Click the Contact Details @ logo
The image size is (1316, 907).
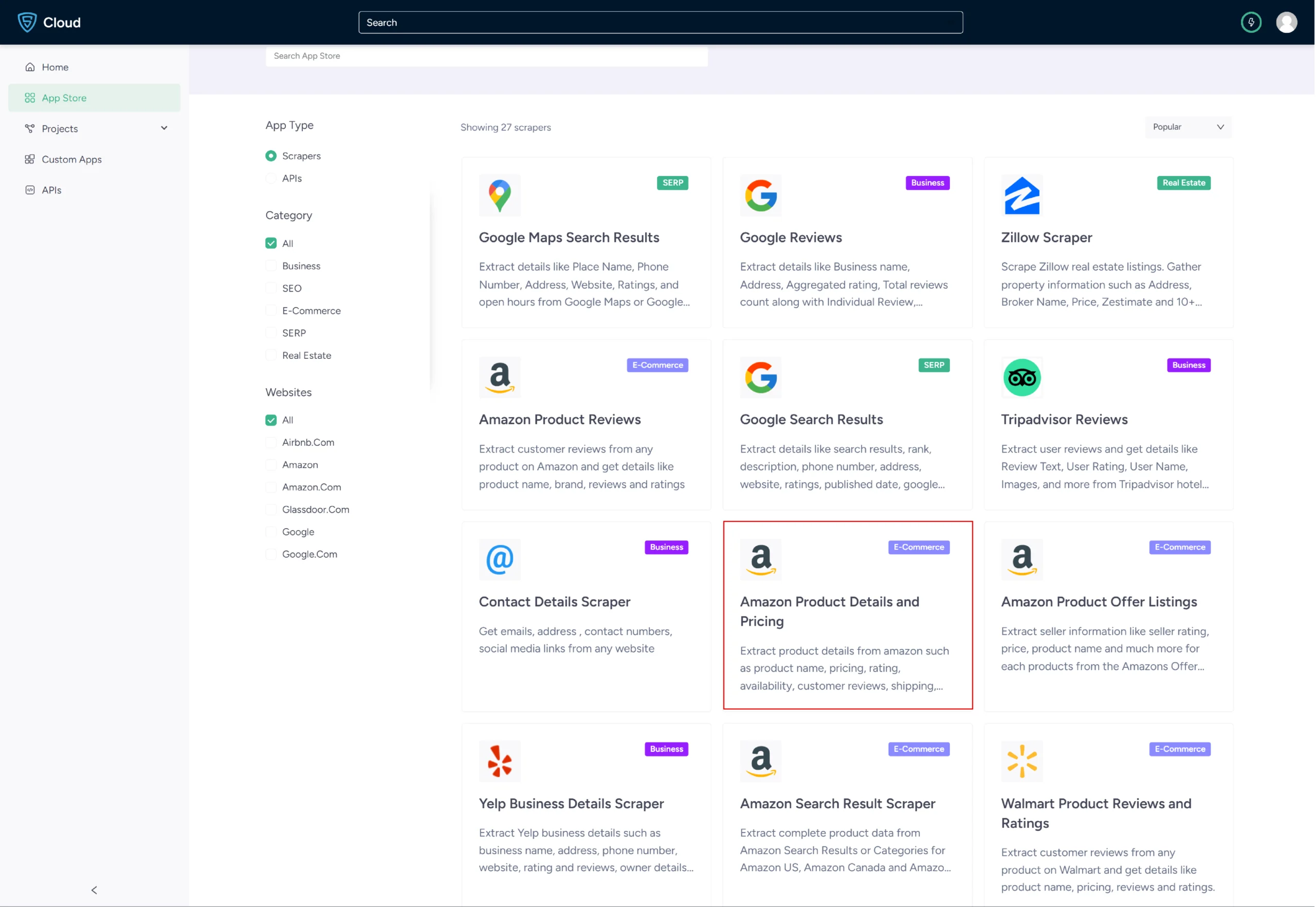(x=500, y=560)
